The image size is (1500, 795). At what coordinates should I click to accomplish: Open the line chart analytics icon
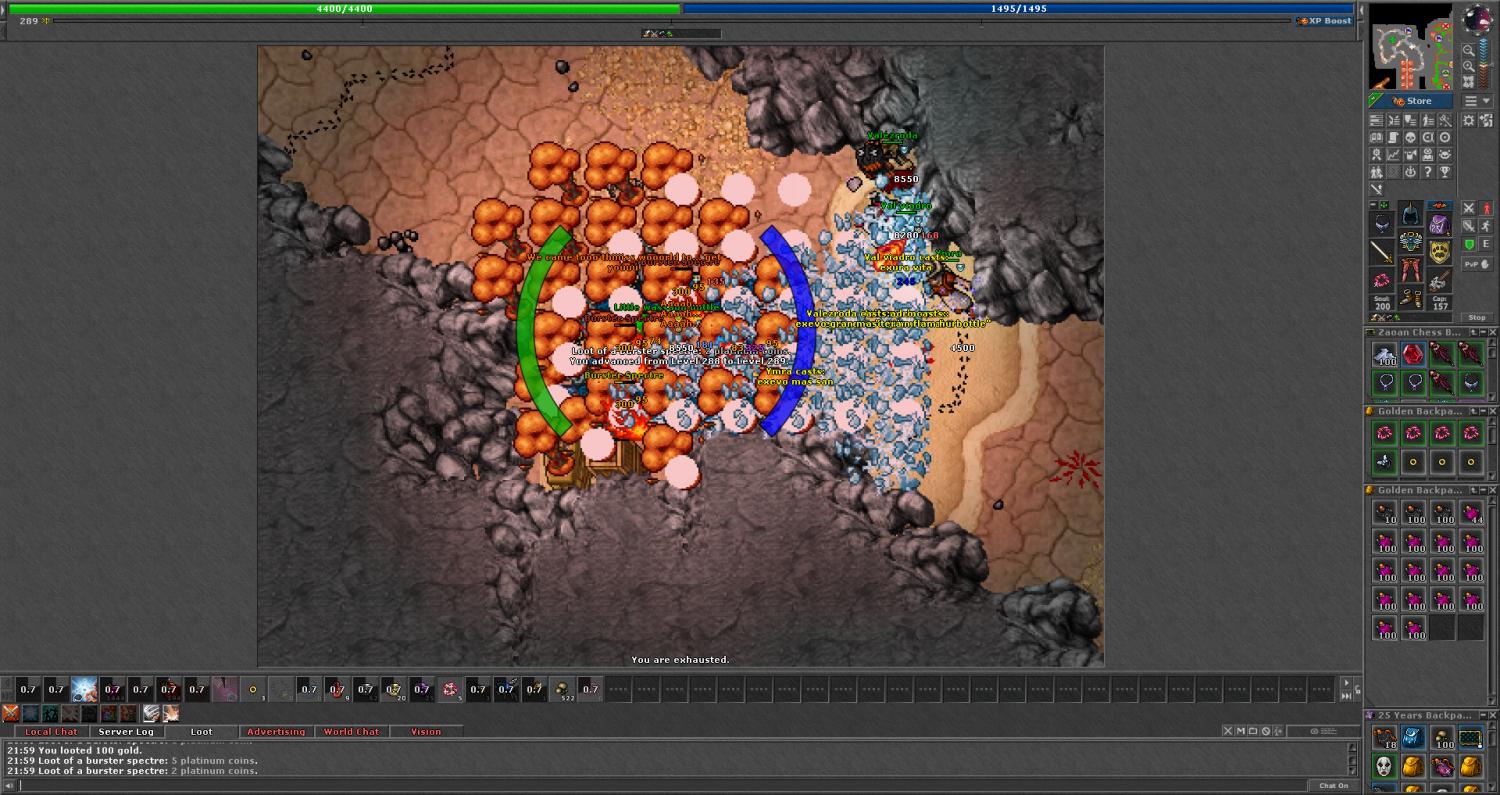point(1392,154)
